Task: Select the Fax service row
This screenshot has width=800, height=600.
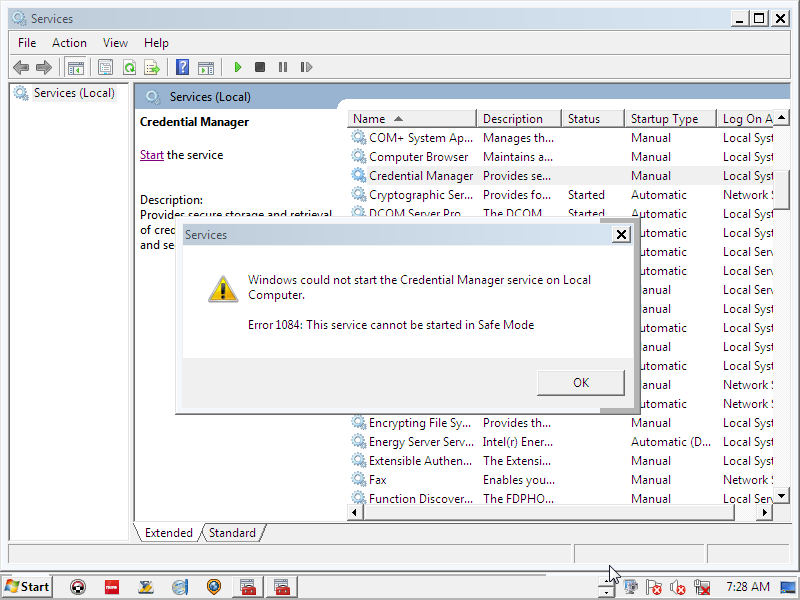Action: point(561,480)
